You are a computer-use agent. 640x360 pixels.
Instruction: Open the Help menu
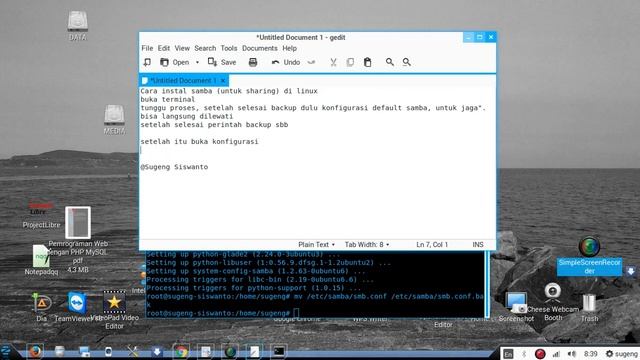289,48
